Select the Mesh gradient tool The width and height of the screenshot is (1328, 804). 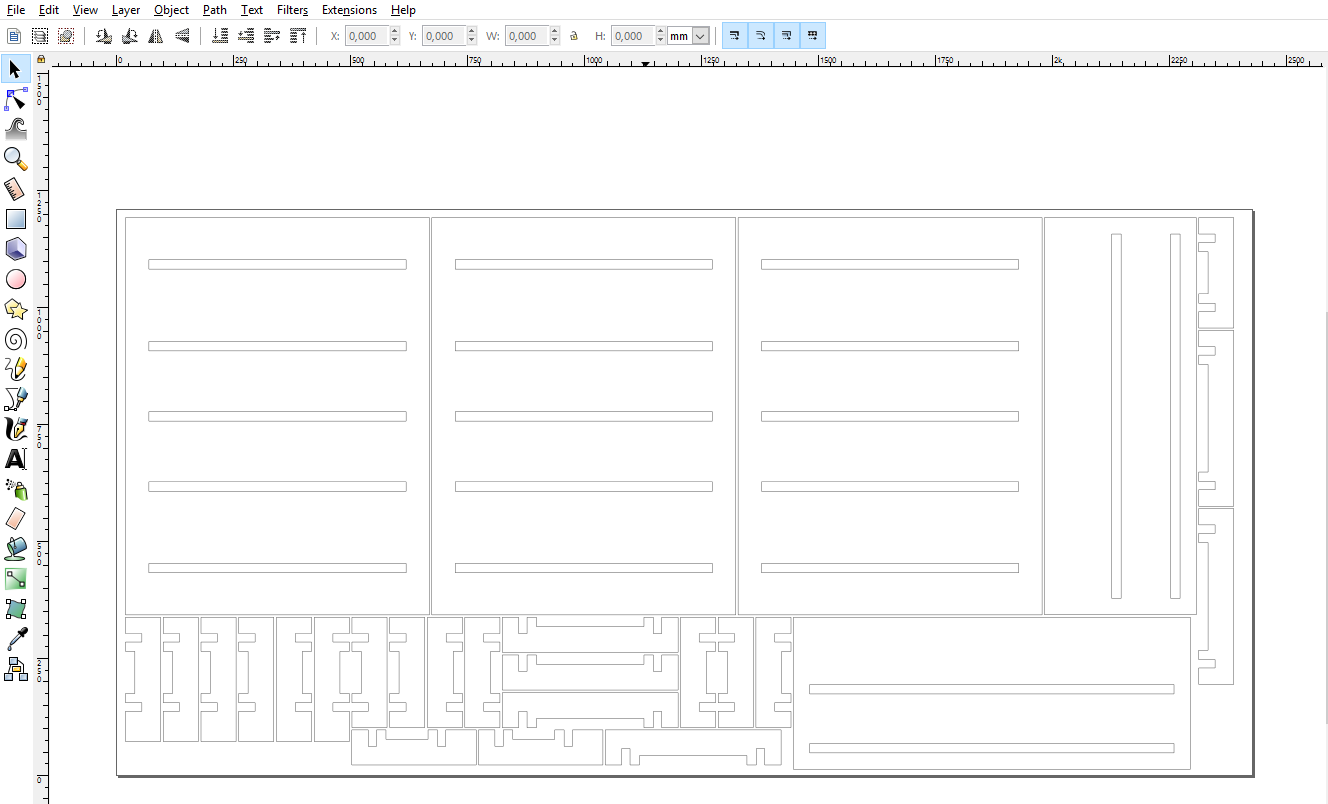pos(15,609)
